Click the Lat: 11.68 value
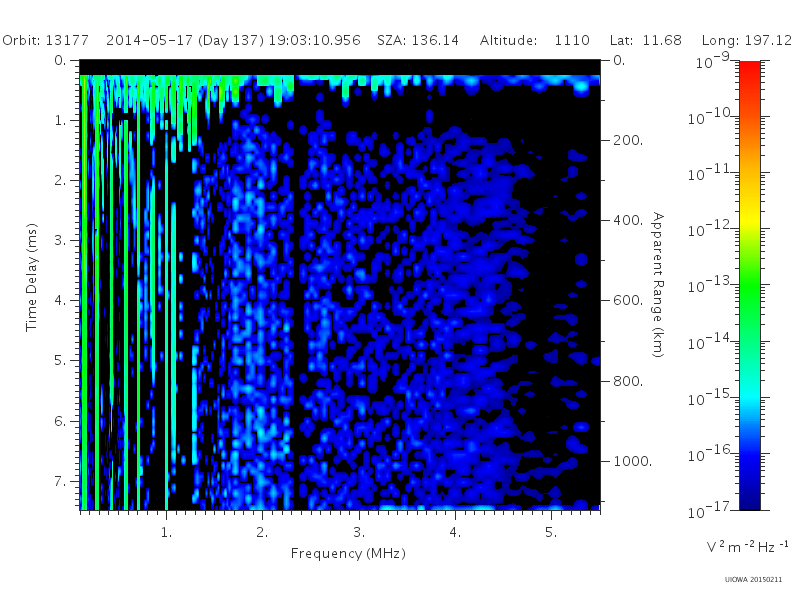 pyautogui.click(x=645, y=40)
